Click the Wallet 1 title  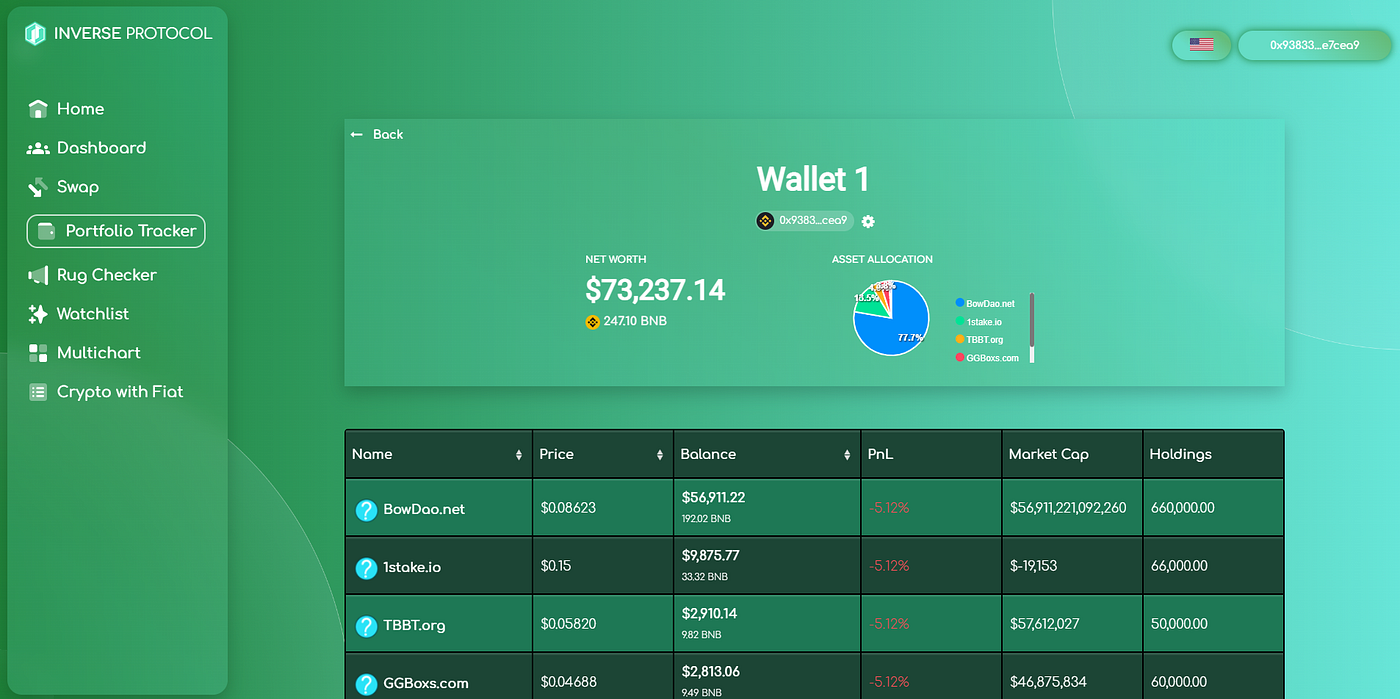point(813,179)
